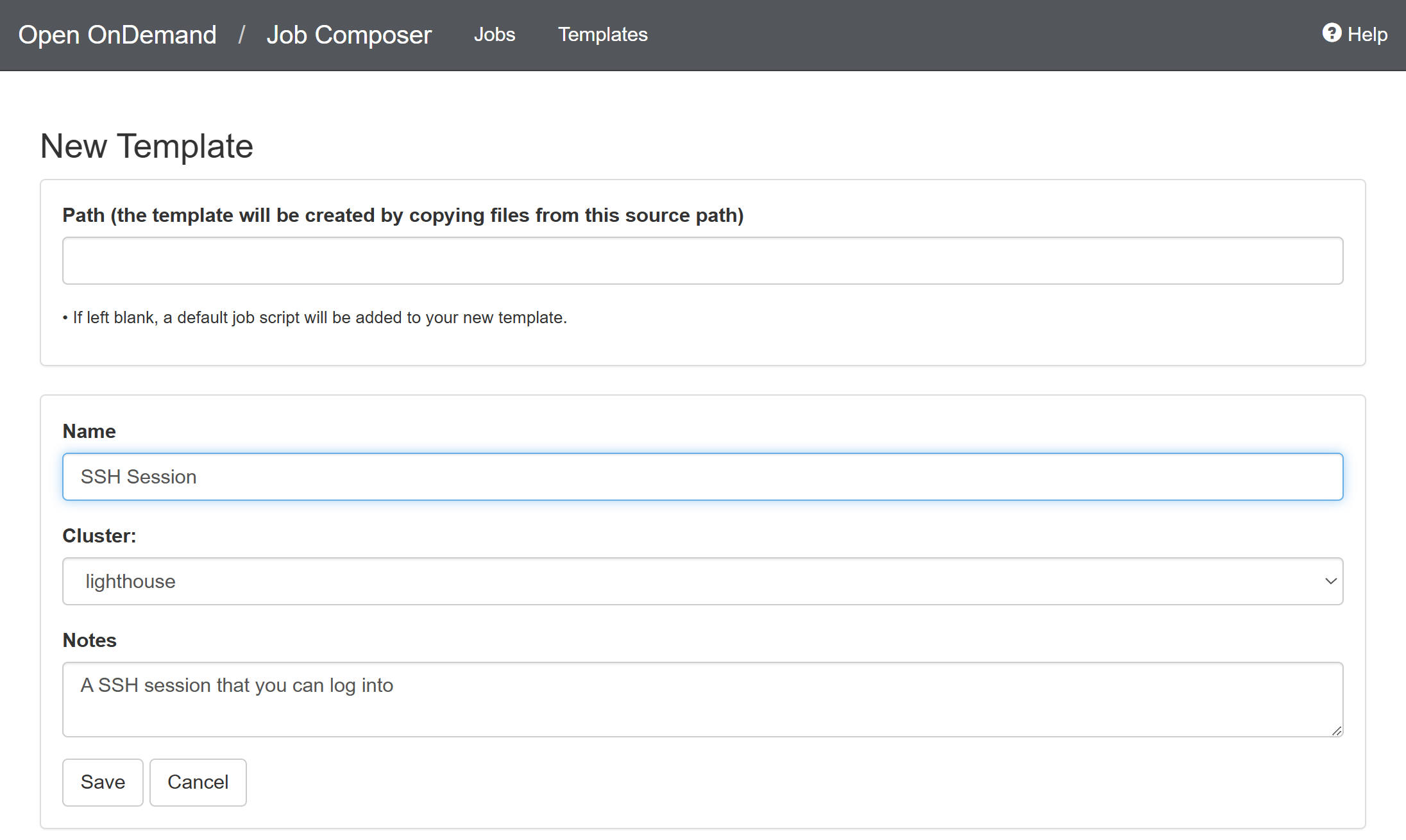Open the Job Composer home link
The image size is (1406, 840).
pyautogui.click(x=349, y=35)
